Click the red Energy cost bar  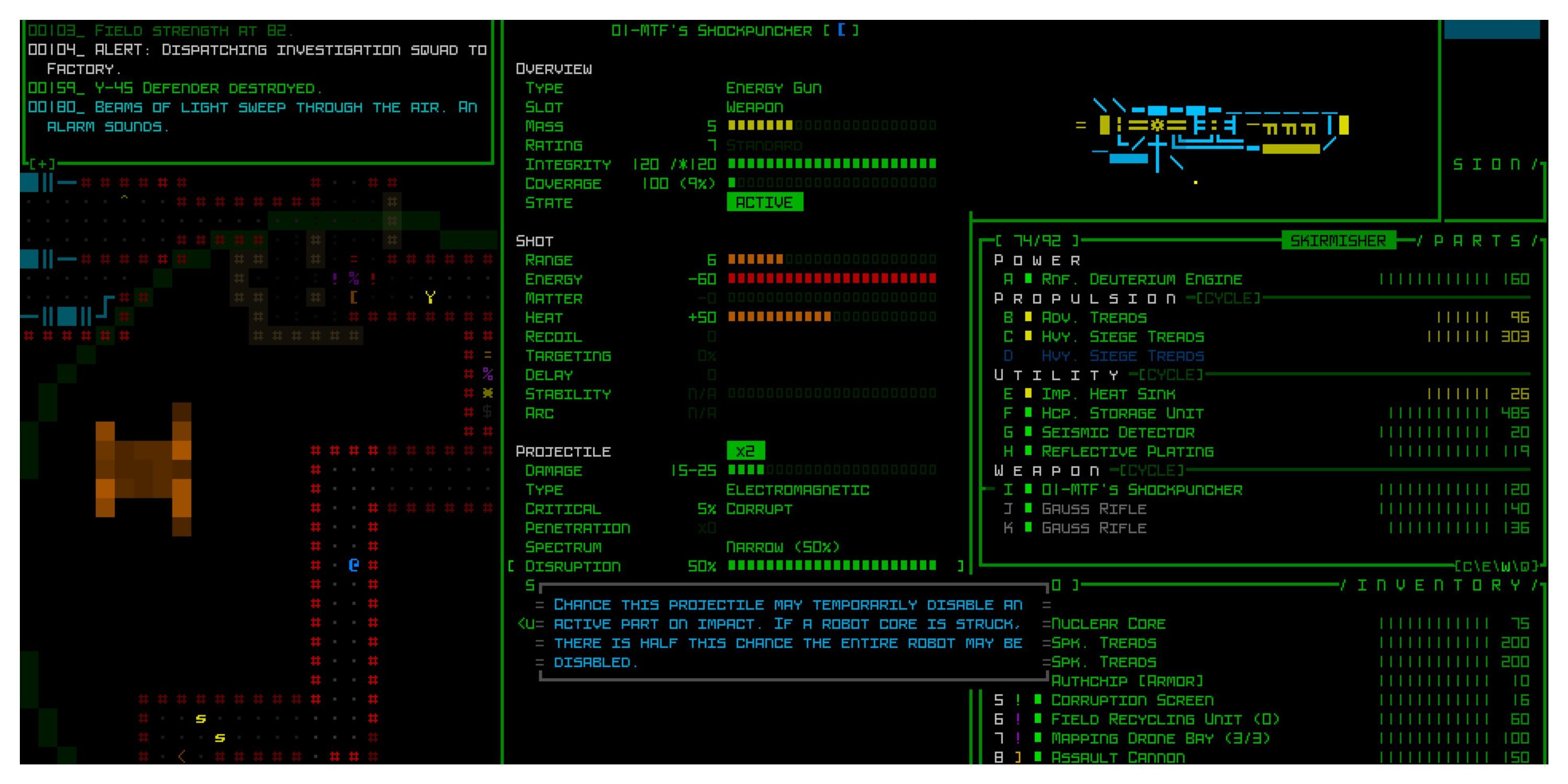tap(832, 279)
